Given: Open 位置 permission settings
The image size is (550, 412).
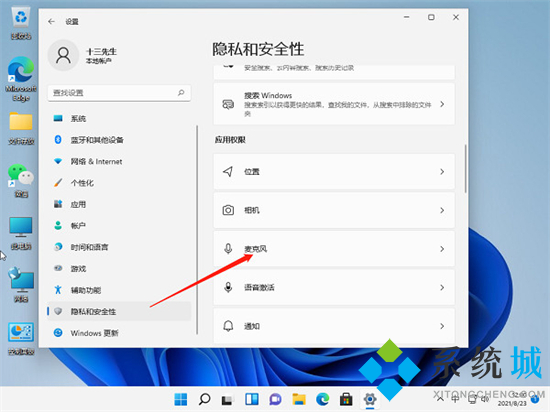Looking at the screenshot, I should (x=334, y=171).
